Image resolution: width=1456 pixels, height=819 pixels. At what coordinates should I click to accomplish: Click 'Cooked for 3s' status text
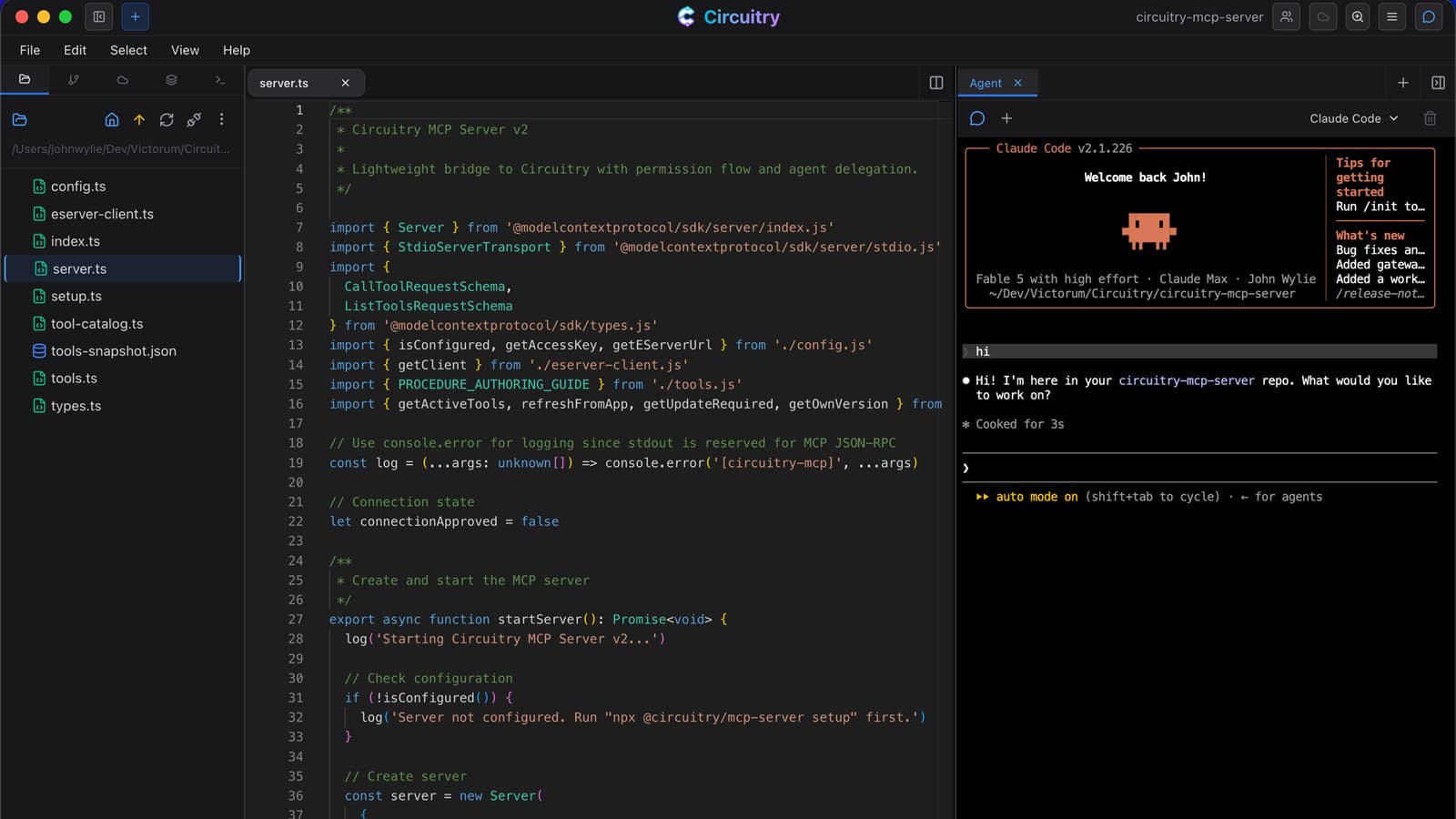(1019, 424)
